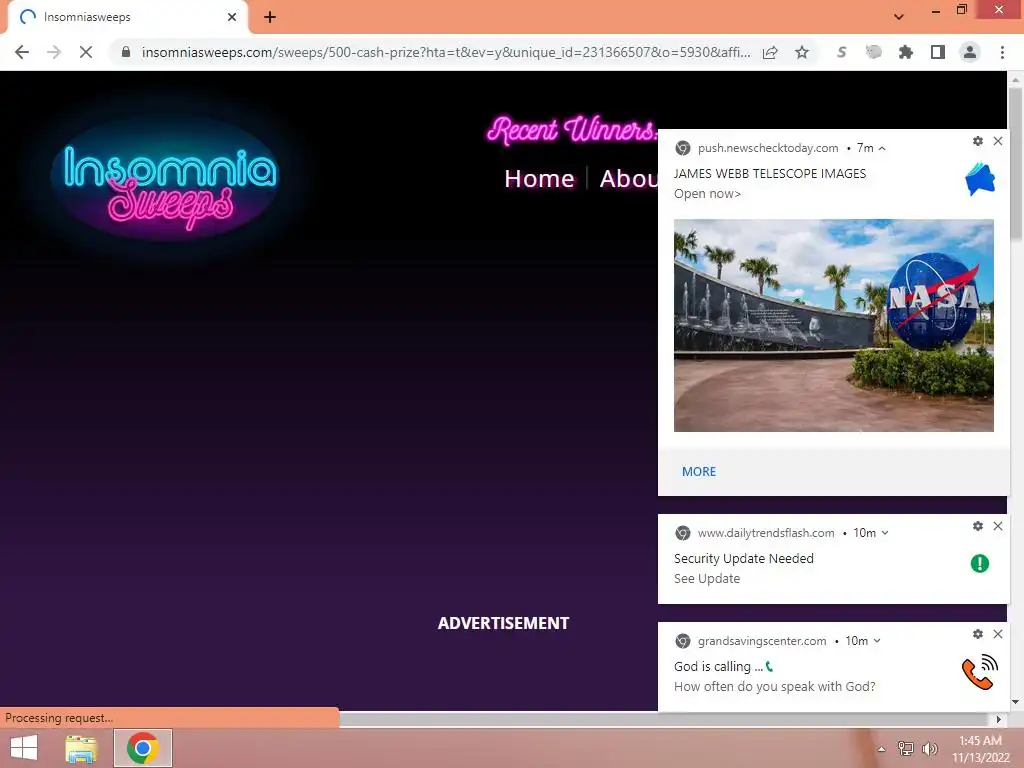This screenshot has width=1024, height=768.
Task: Click the horizontal scrollbar right arrow
Action: pos(999,720)
